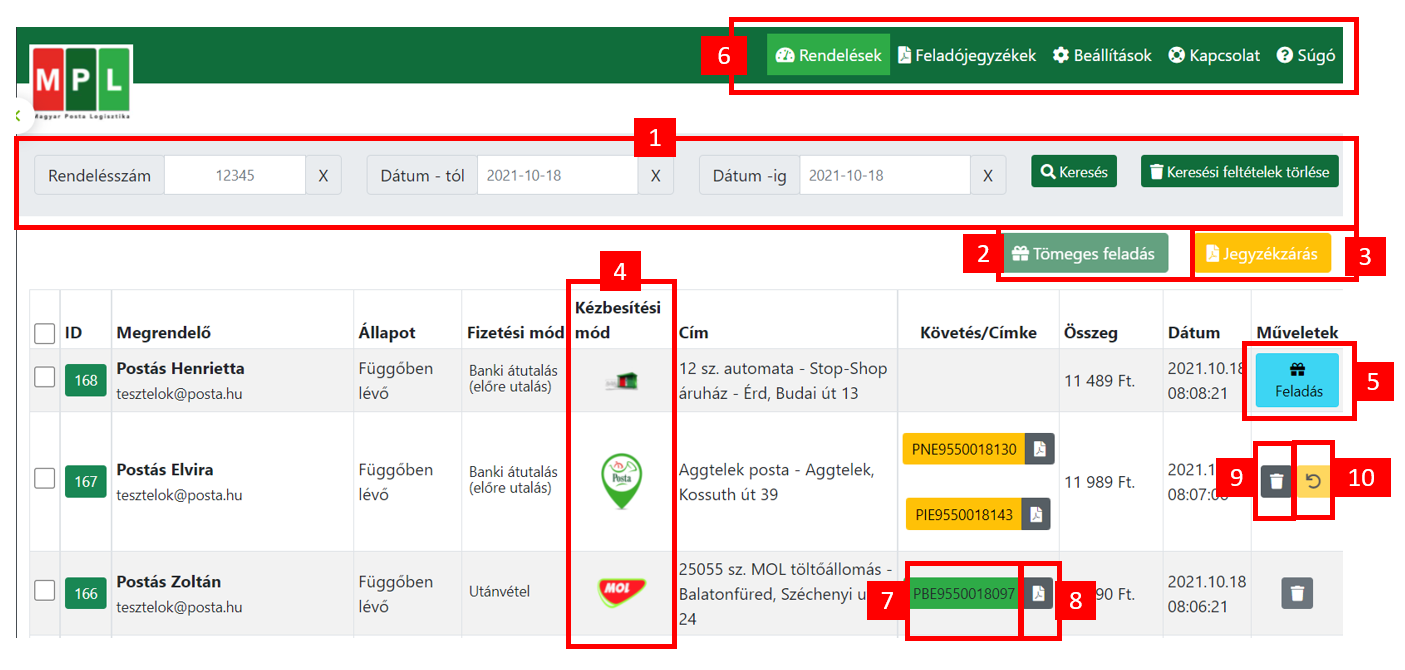Click trash icon for Postás Elvira order
The height and width of the screenshot is (670, 1405).
1275,481
